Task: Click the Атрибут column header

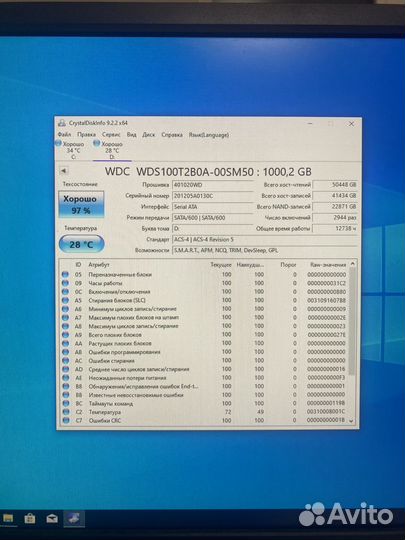Action: pyautogui.click(x=99, y=264)
